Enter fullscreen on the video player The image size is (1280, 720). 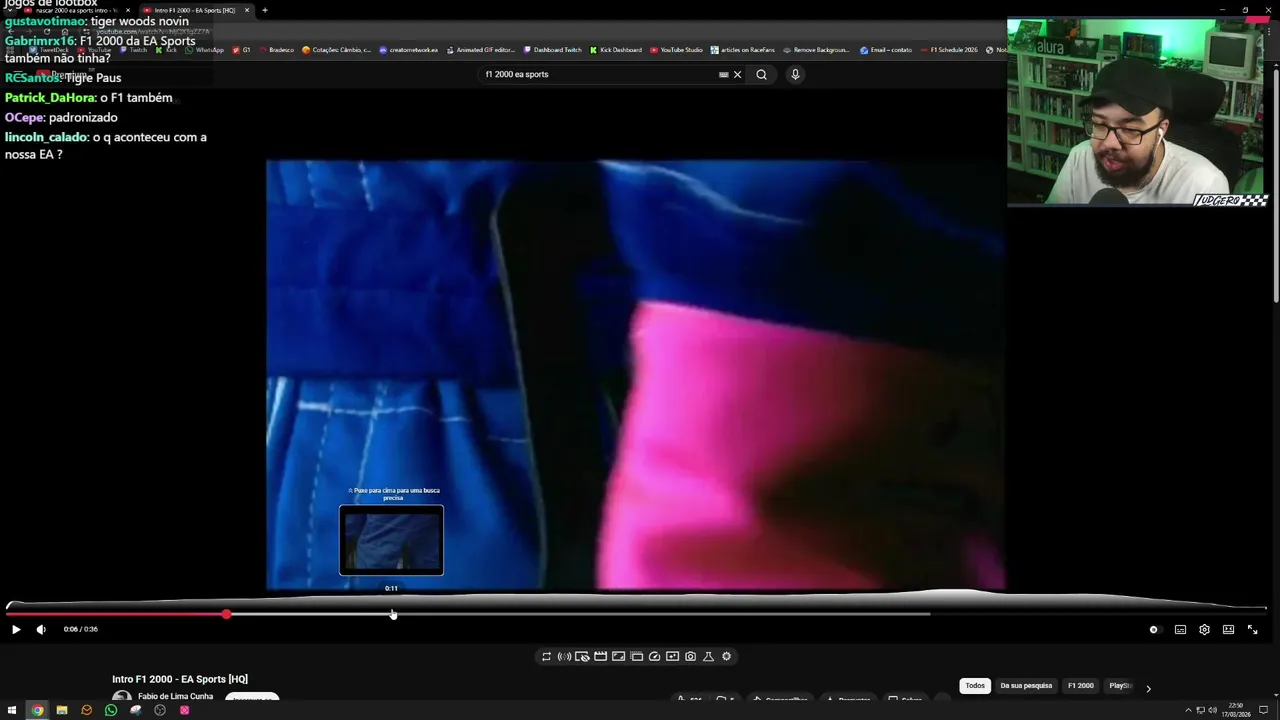[x=1252, y=629]
